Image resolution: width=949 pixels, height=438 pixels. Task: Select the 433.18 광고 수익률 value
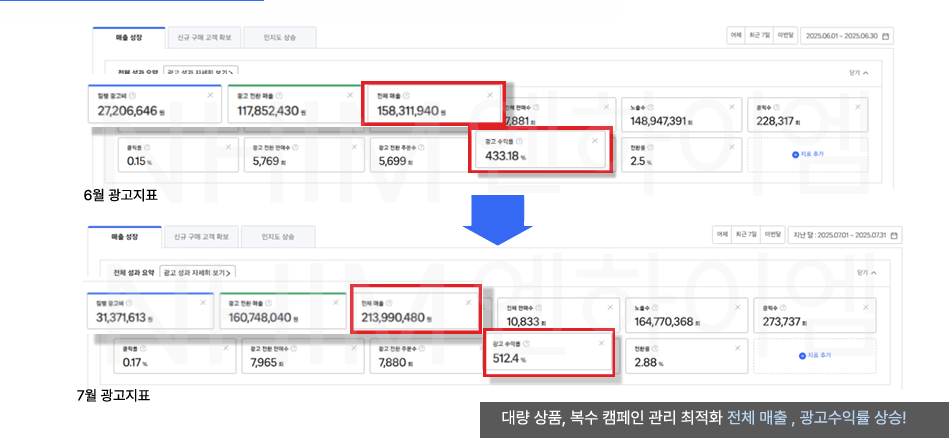pyautogui.click(x=502, y=156)
